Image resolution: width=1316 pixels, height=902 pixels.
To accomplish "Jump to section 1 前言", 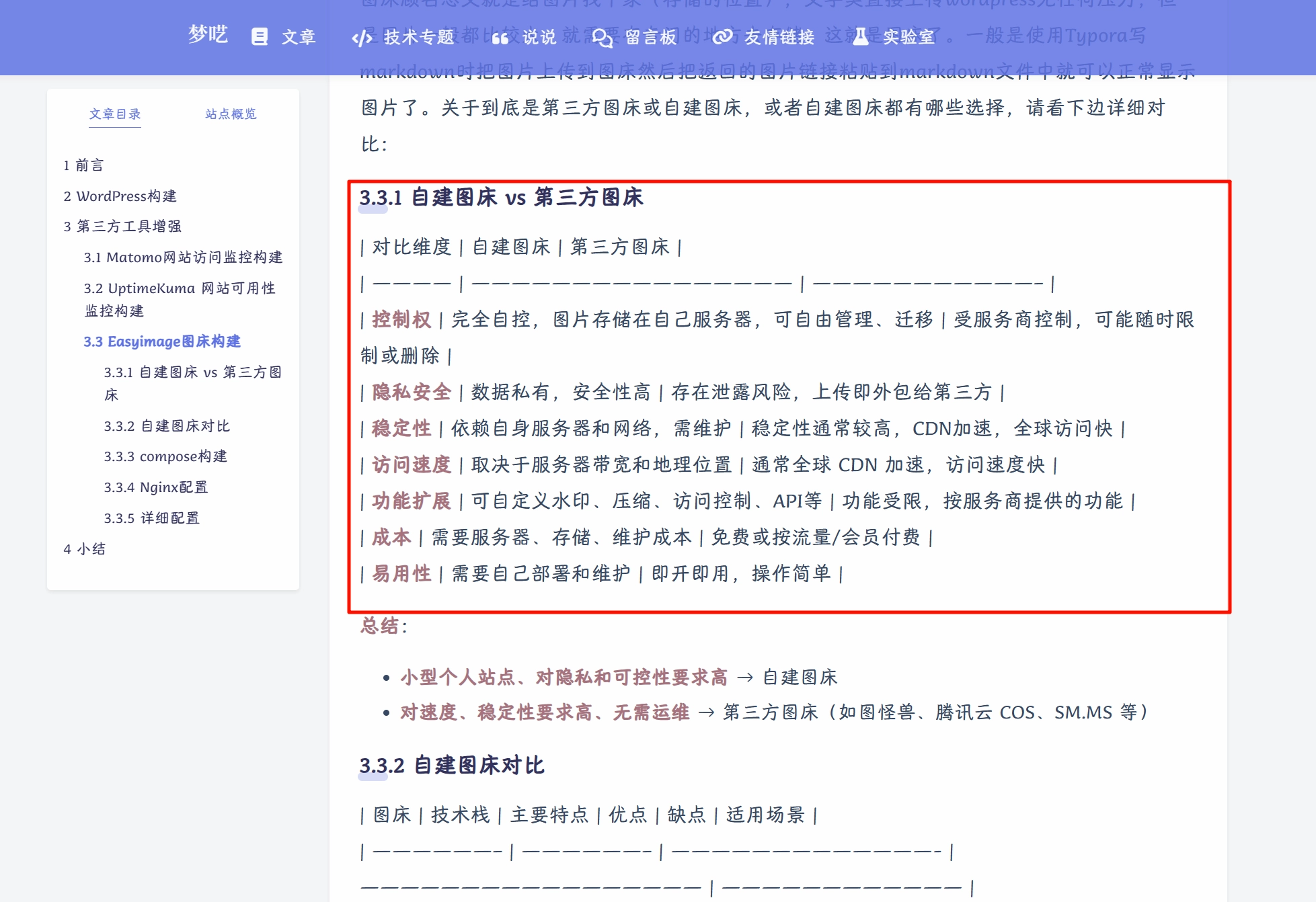I will (84, 165).
